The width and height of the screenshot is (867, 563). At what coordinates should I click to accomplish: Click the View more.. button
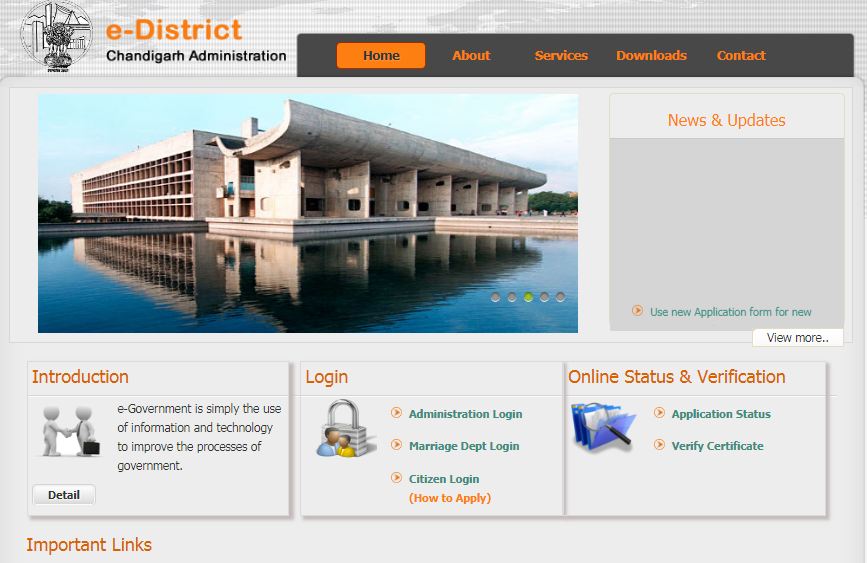pyautogui.click(x=797, y=337)
